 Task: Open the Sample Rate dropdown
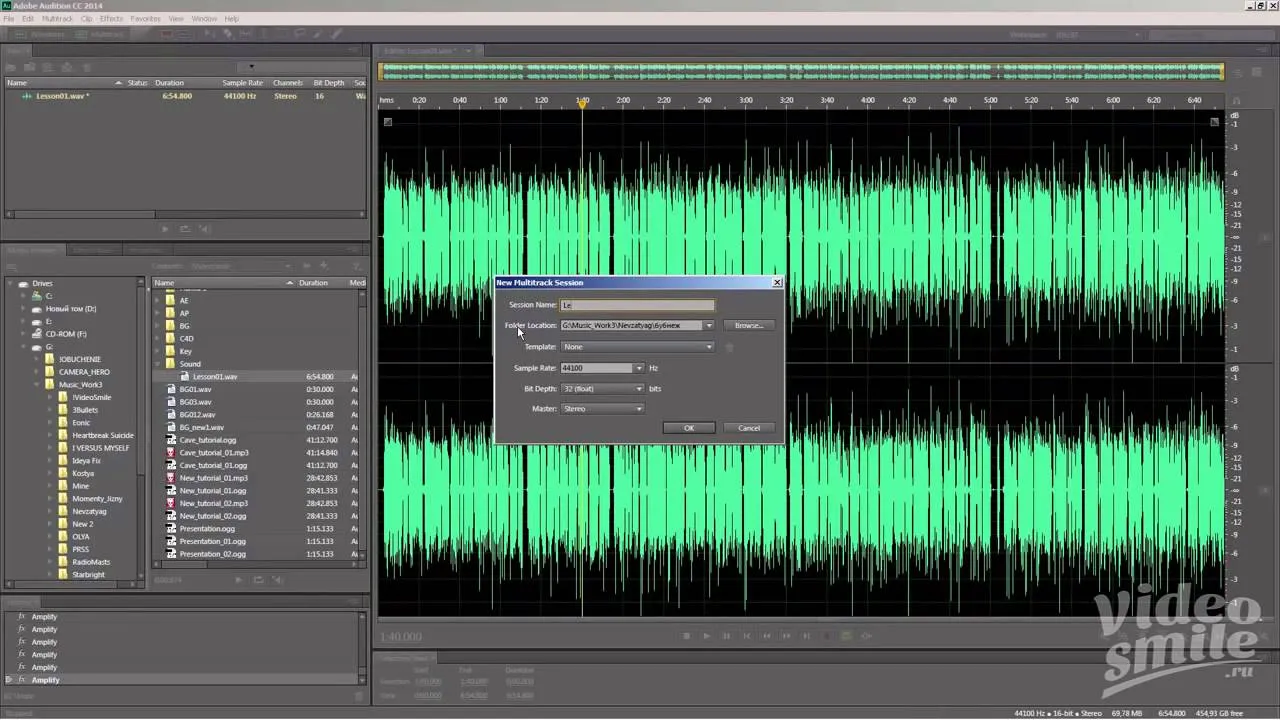coord(639,368)
